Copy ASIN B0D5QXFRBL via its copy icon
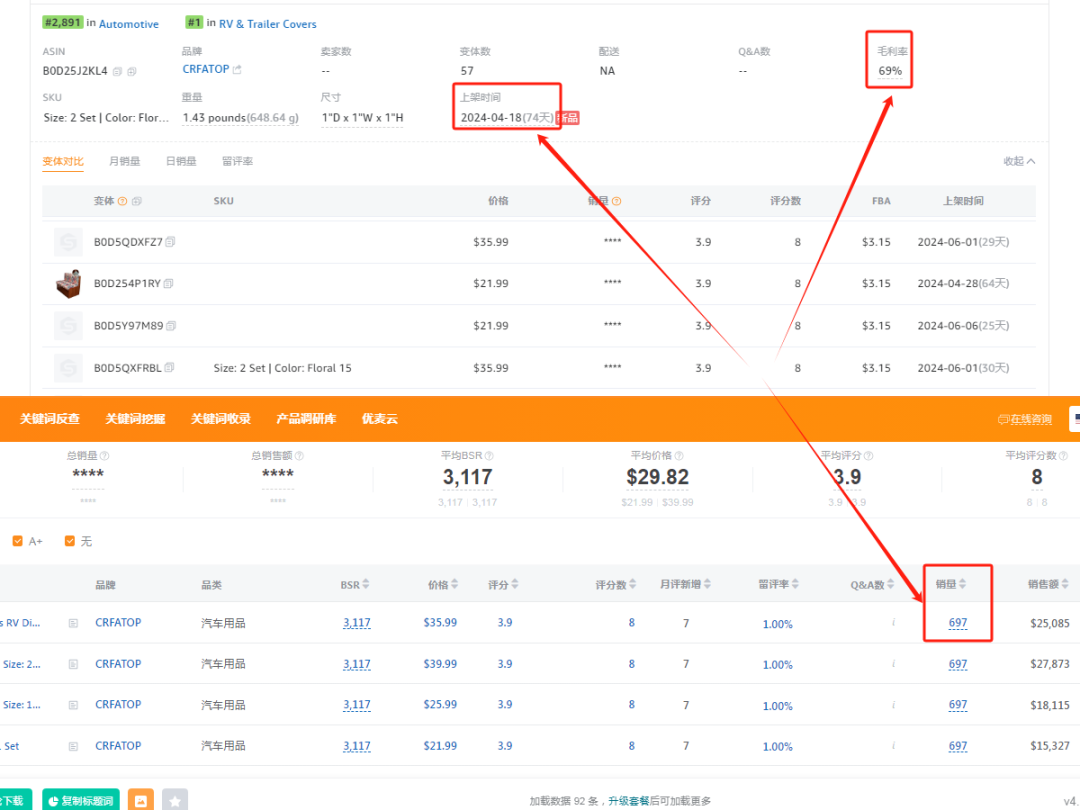 [169, 368]
